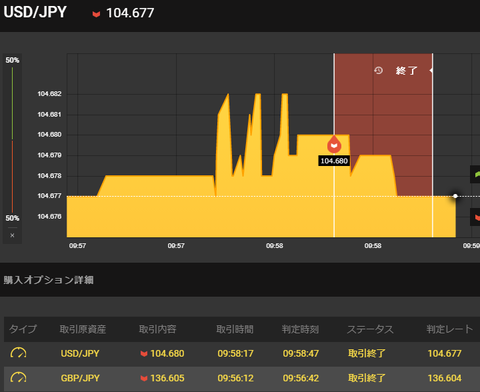Viewport: 480px width, 392px height.
Task: Click the bottom 50% sentiment label
Action: point(12,218)
